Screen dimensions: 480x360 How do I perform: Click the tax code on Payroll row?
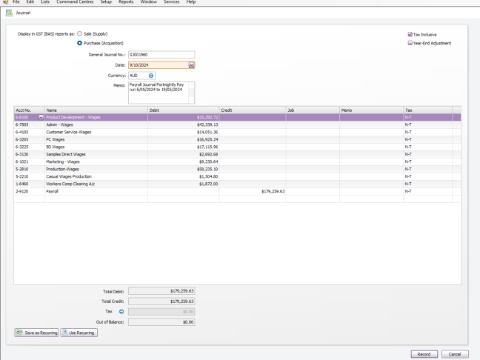408,191
